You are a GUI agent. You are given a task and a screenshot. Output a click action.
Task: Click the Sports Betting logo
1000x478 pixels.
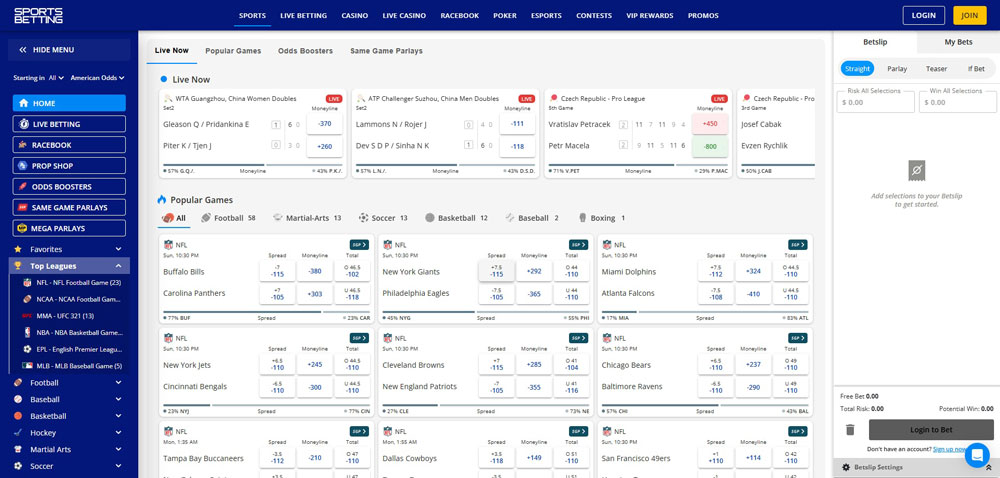(x=39, y=15)
